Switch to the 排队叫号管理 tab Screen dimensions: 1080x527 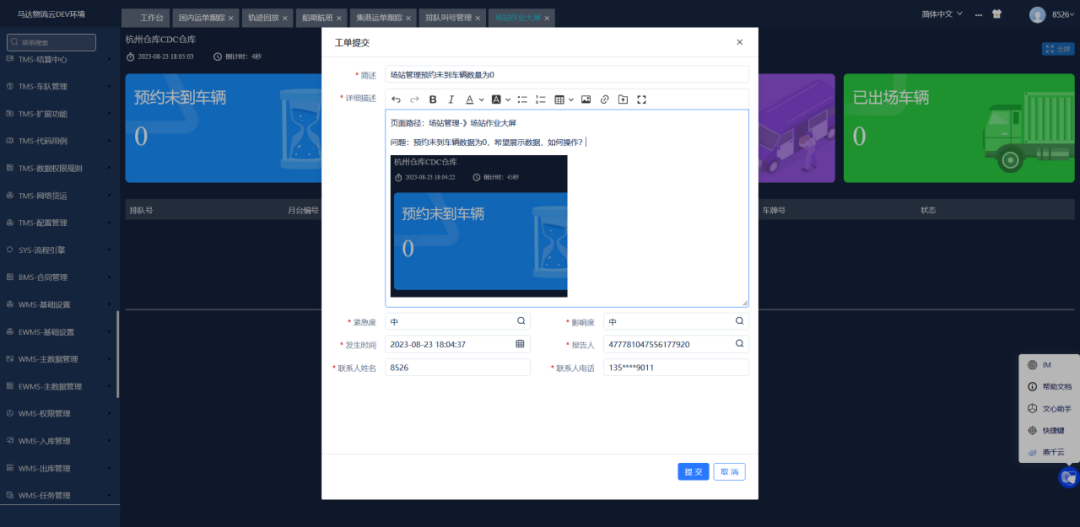tap(448, 18)
